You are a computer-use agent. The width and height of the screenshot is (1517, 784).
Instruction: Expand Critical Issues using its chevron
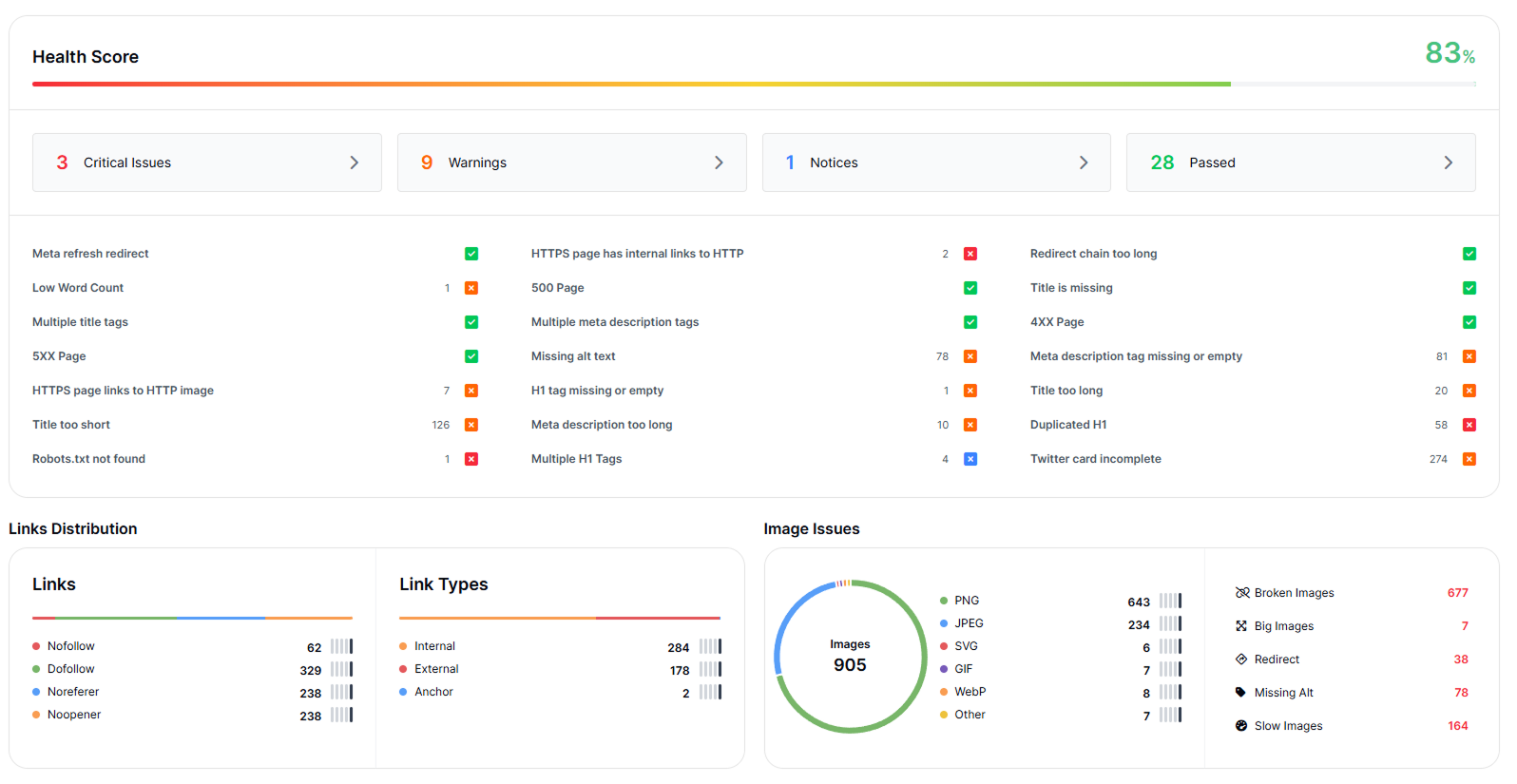355,163
